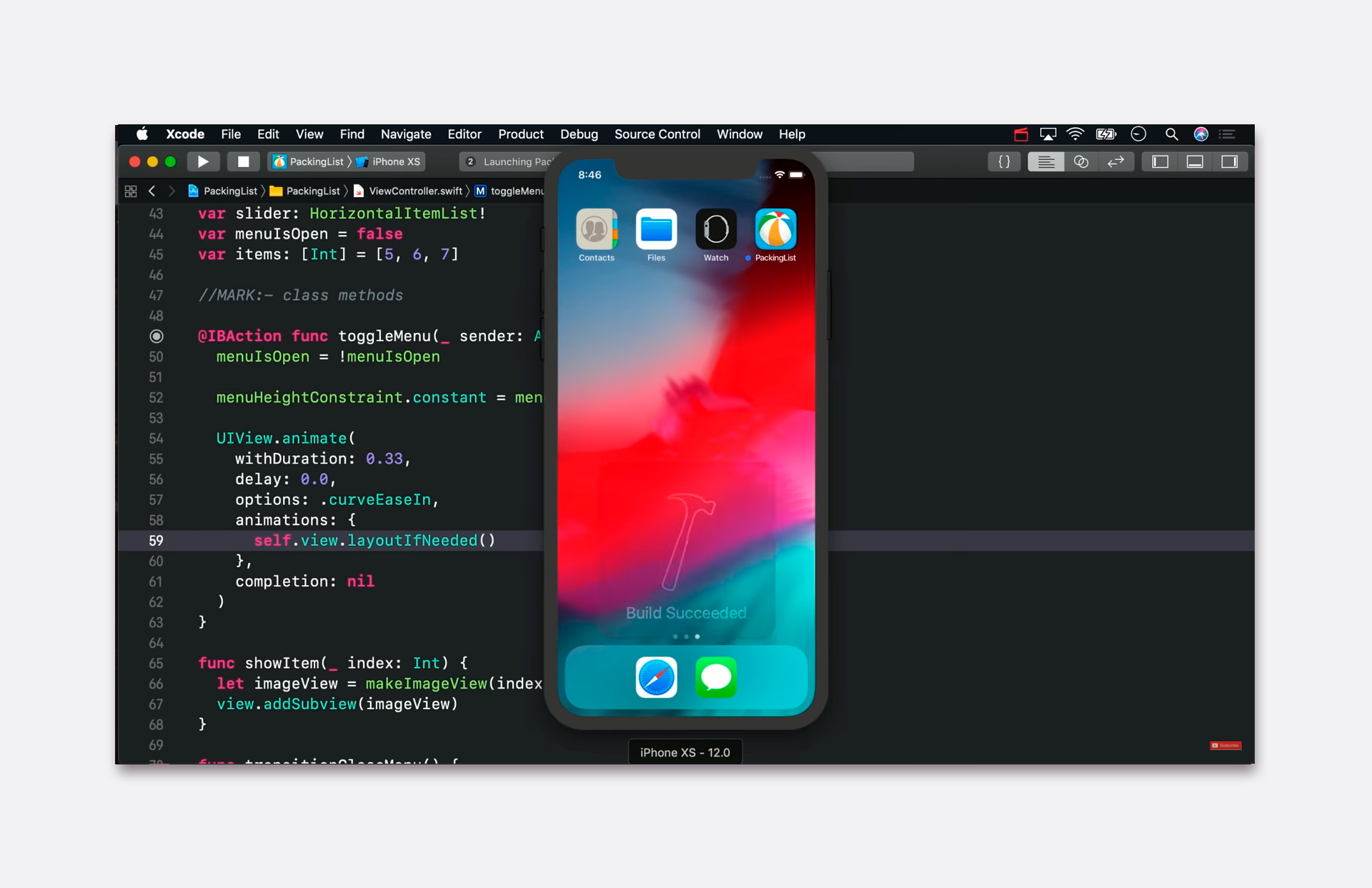Go back in editor history
The height and width of the screenshot is (888, 1372).
151,191
